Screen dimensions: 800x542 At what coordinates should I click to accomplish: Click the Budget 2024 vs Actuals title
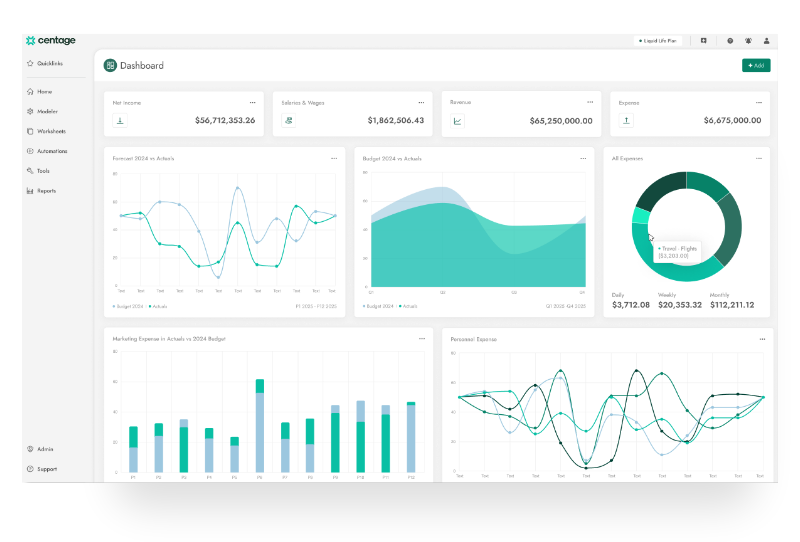392,159
